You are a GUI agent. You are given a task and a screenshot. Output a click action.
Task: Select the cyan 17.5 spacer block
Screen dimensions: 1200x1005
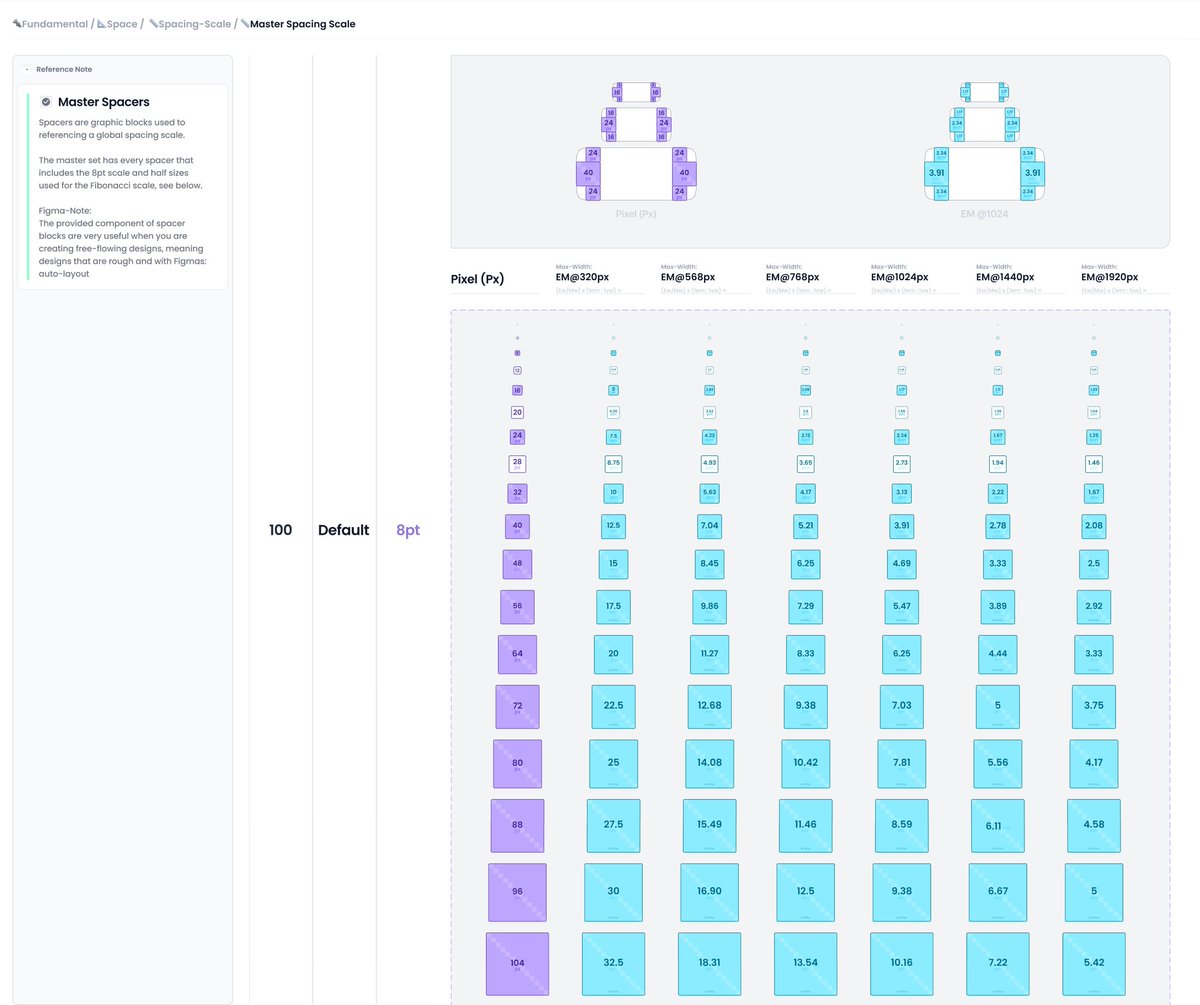click(613, 607)
